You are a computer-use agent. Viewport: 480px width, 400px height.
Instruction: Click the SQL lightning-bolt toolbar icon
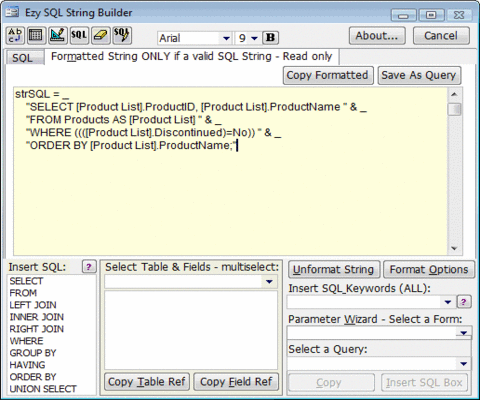coord(122,35)
